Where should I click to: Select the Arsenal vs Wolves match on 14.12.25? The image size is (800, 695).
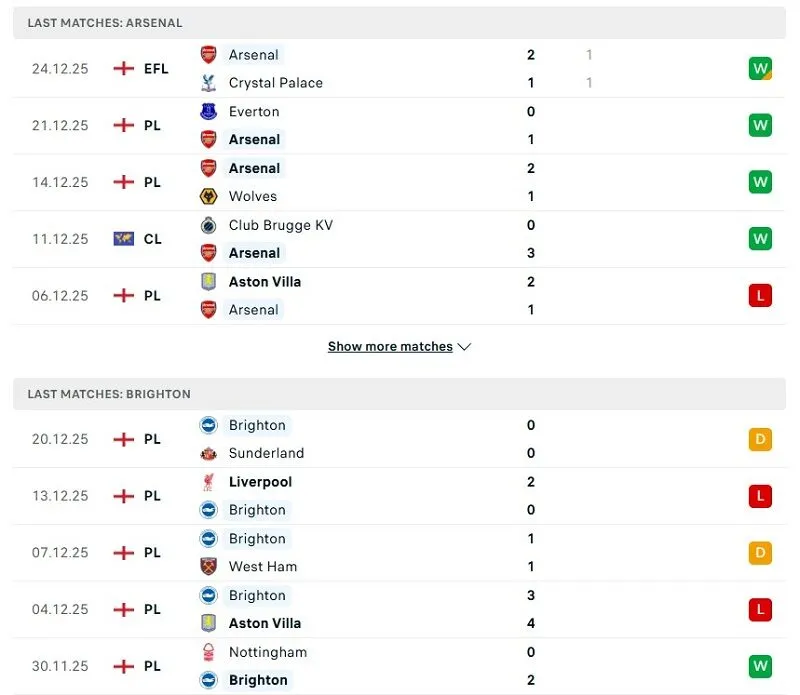click(400, 183)
